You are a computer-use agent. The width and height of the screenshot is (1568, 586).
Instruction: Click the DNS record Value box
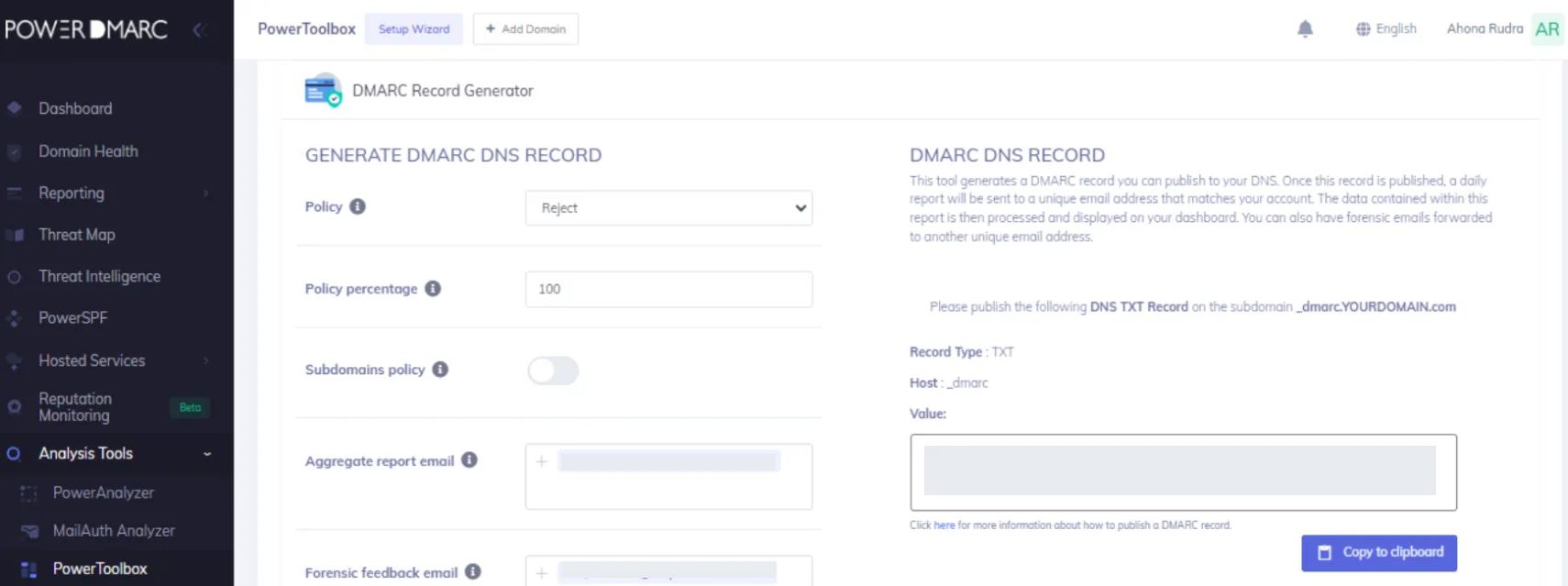(1183, 472)
